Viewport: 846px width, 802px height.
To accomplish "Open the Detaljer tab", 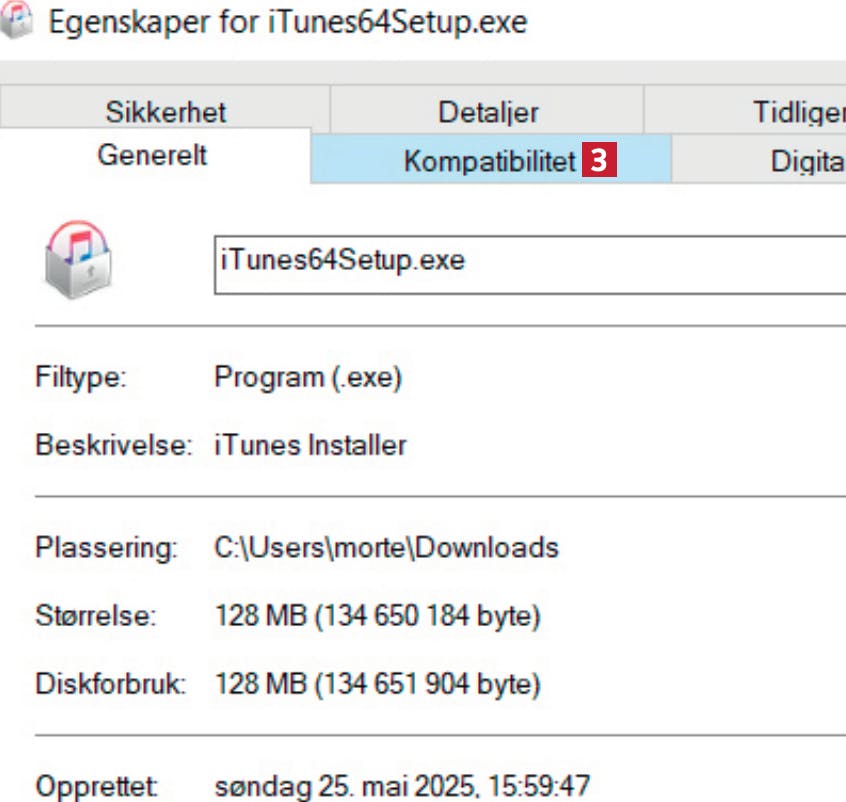I will [x=488, y=111].
